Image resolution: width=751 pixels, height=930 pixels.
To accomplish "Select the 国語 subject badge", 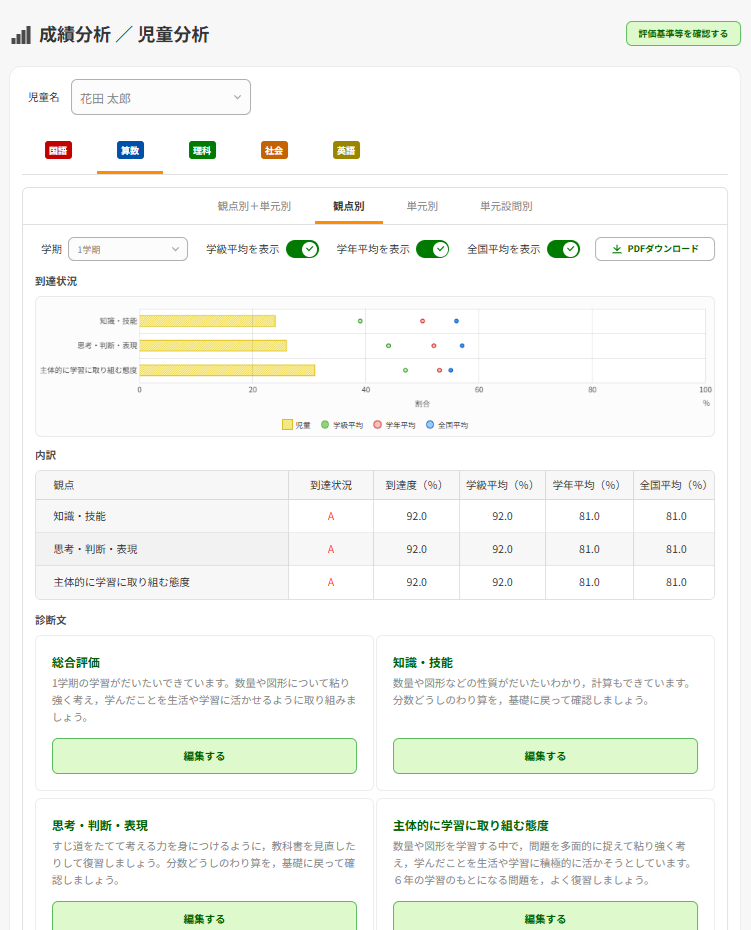I will tap(58, 150).
